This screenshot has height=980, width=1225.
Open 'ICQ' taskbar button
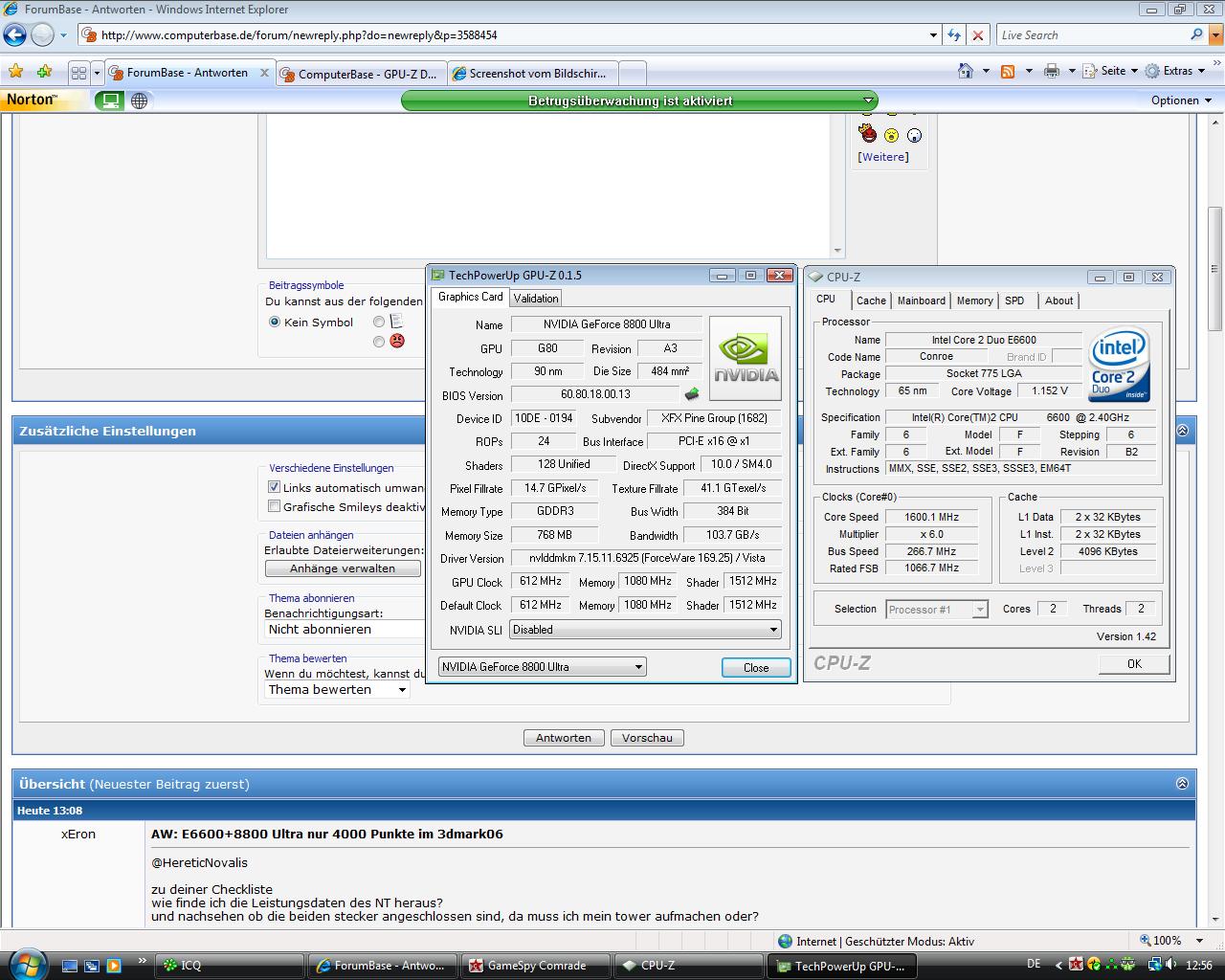(230, 965)
